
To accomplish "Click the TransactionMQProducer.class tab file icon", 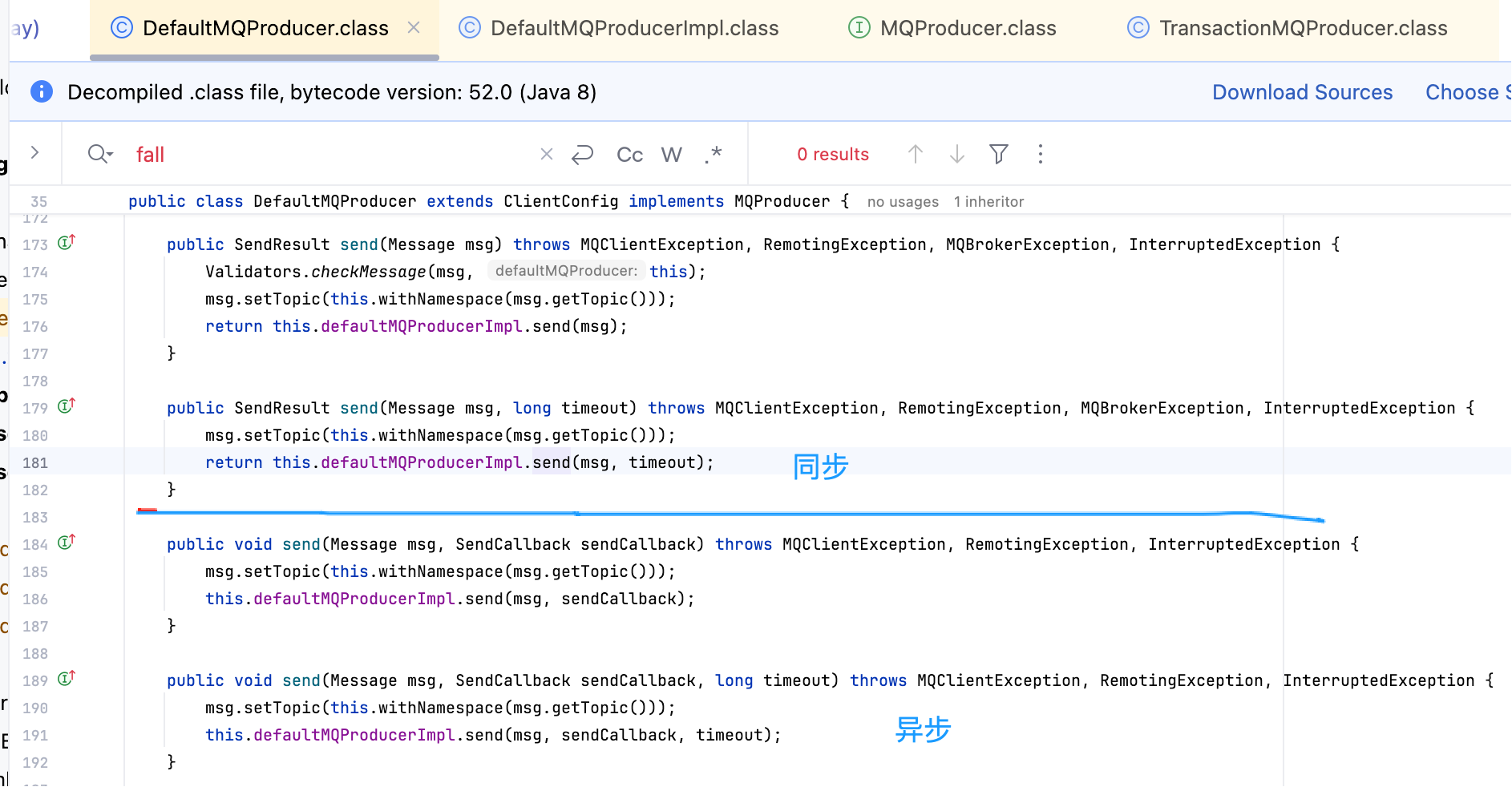I will pos(1138,28).
